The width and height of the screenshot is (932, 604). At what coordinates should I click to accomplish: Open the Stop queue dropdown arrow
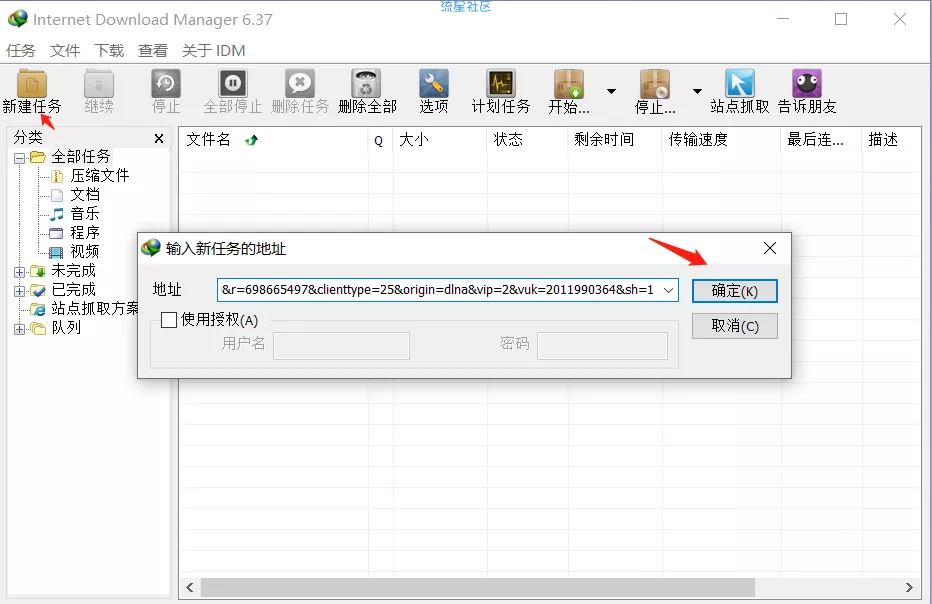697,92
